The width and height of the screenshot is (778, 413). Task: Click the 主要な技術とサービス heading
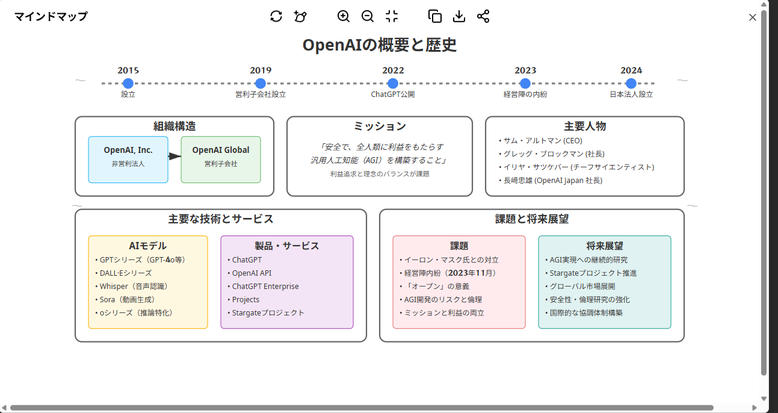pos(221,219)
